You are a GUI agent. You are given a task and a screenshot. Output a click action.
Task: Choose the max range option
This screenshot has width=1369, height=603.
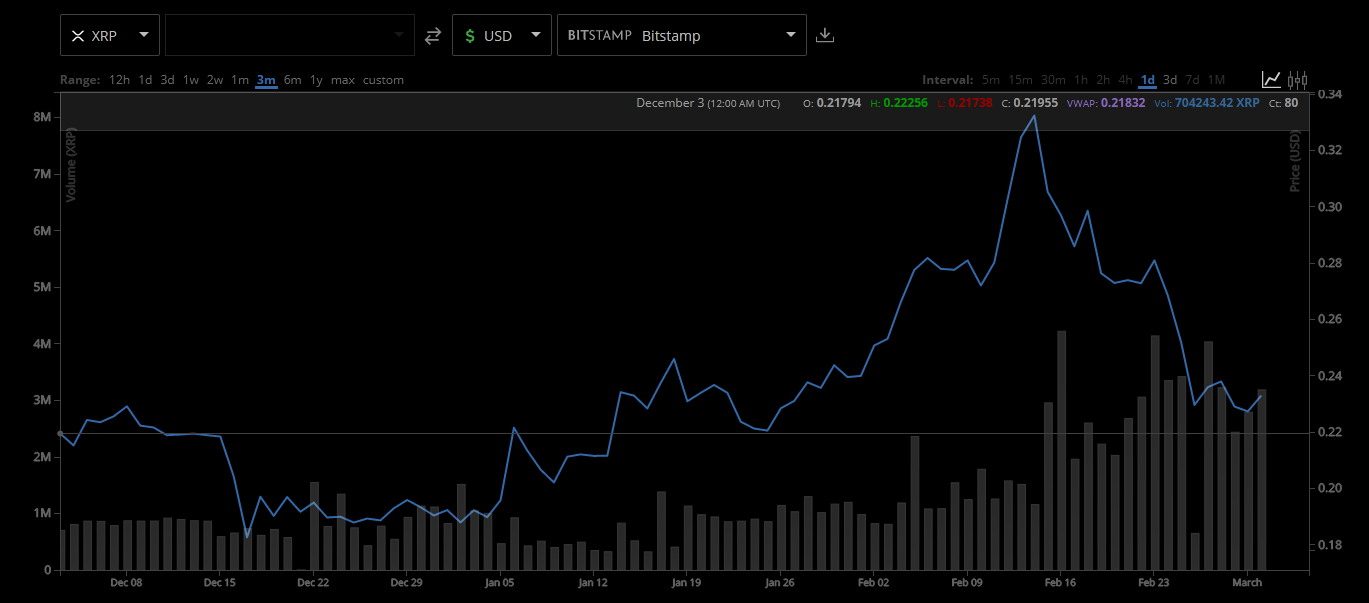[342, 80]
